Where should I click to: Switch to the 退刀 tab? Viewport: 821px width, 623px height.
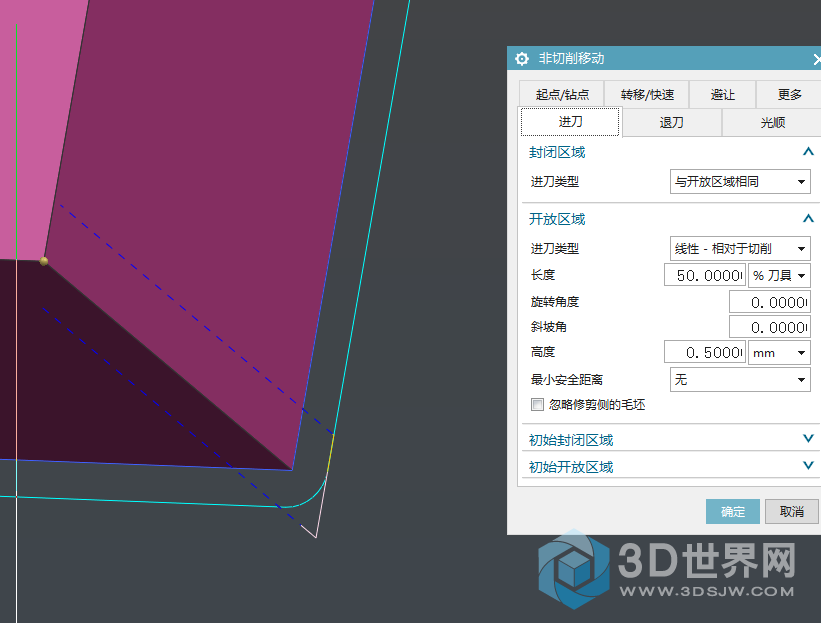[671, 123]
